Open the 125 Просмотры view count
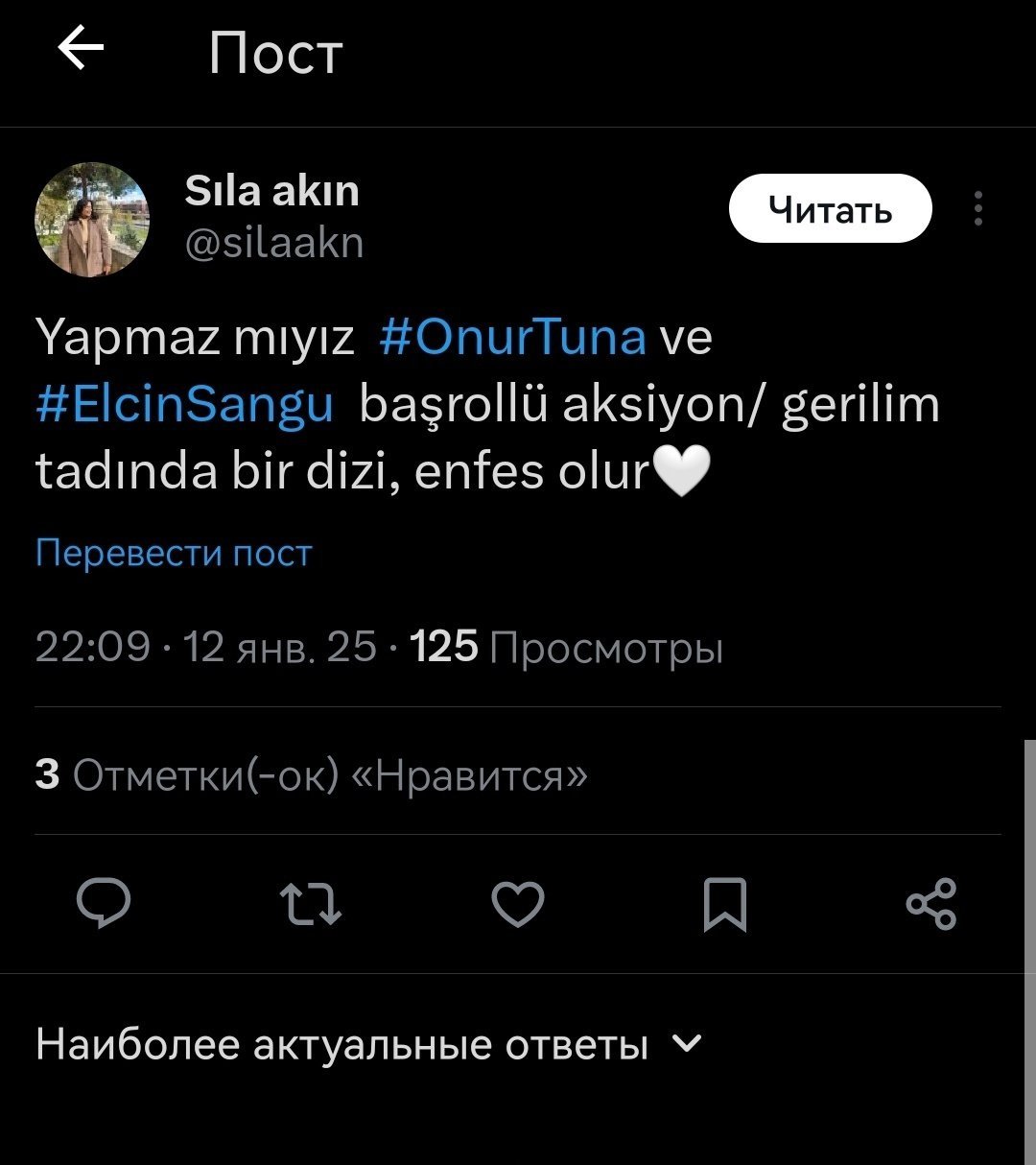 point(566,649)
